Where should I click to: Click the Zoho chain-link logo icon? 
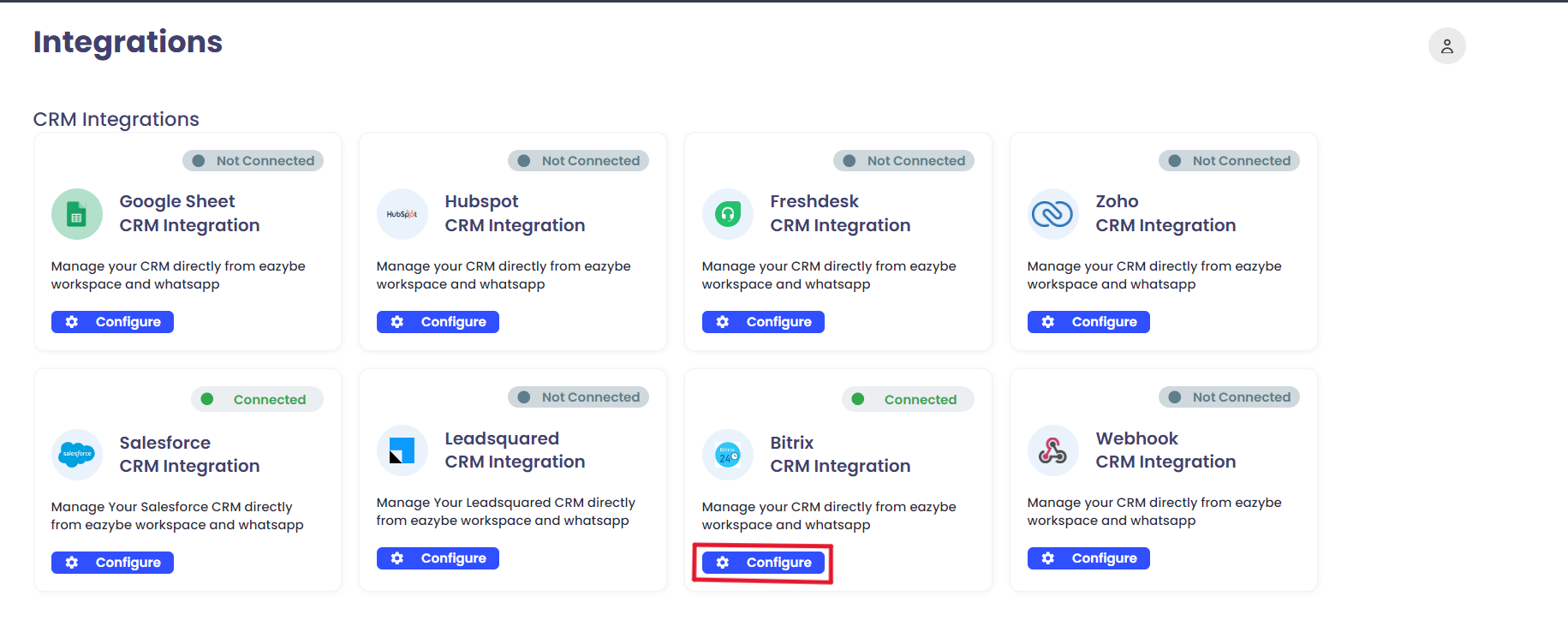pos(1053,214)
